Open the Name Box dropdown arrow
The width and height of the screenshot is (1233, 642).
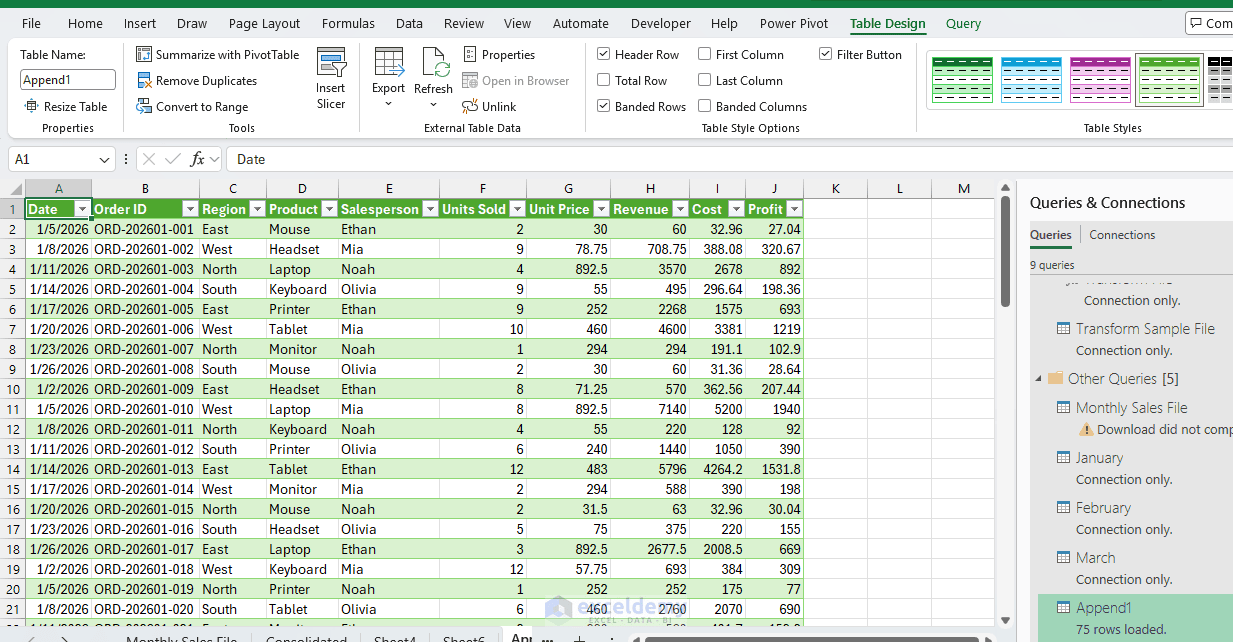point(105,160)
